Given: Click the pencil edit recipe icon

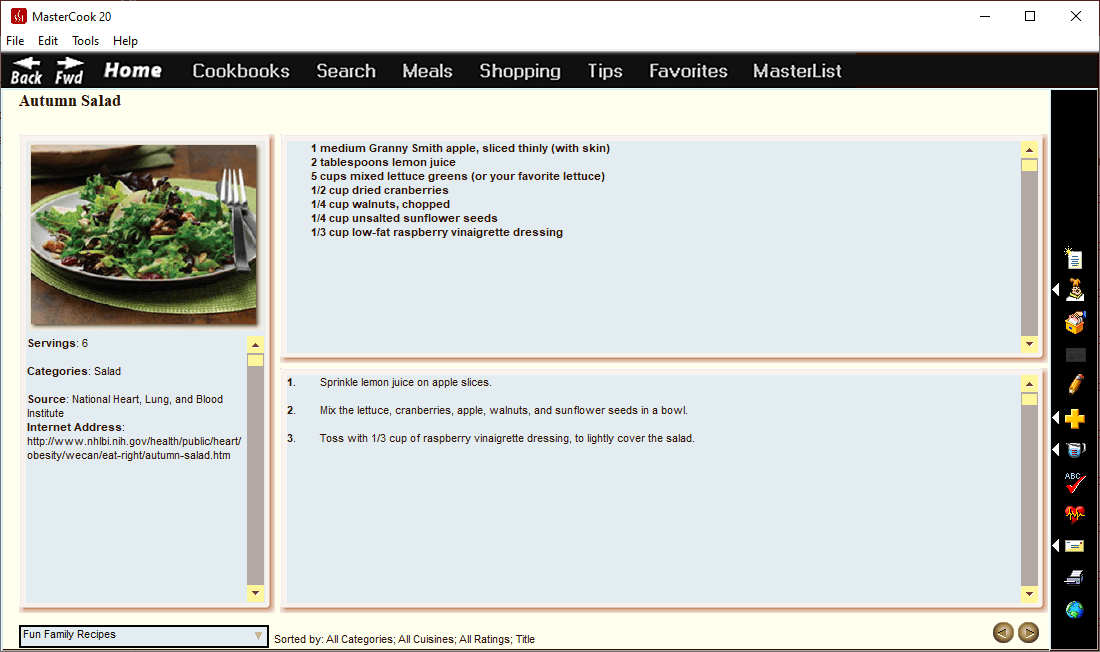Looking at the screenshot, I should (x=1075, y=385).
